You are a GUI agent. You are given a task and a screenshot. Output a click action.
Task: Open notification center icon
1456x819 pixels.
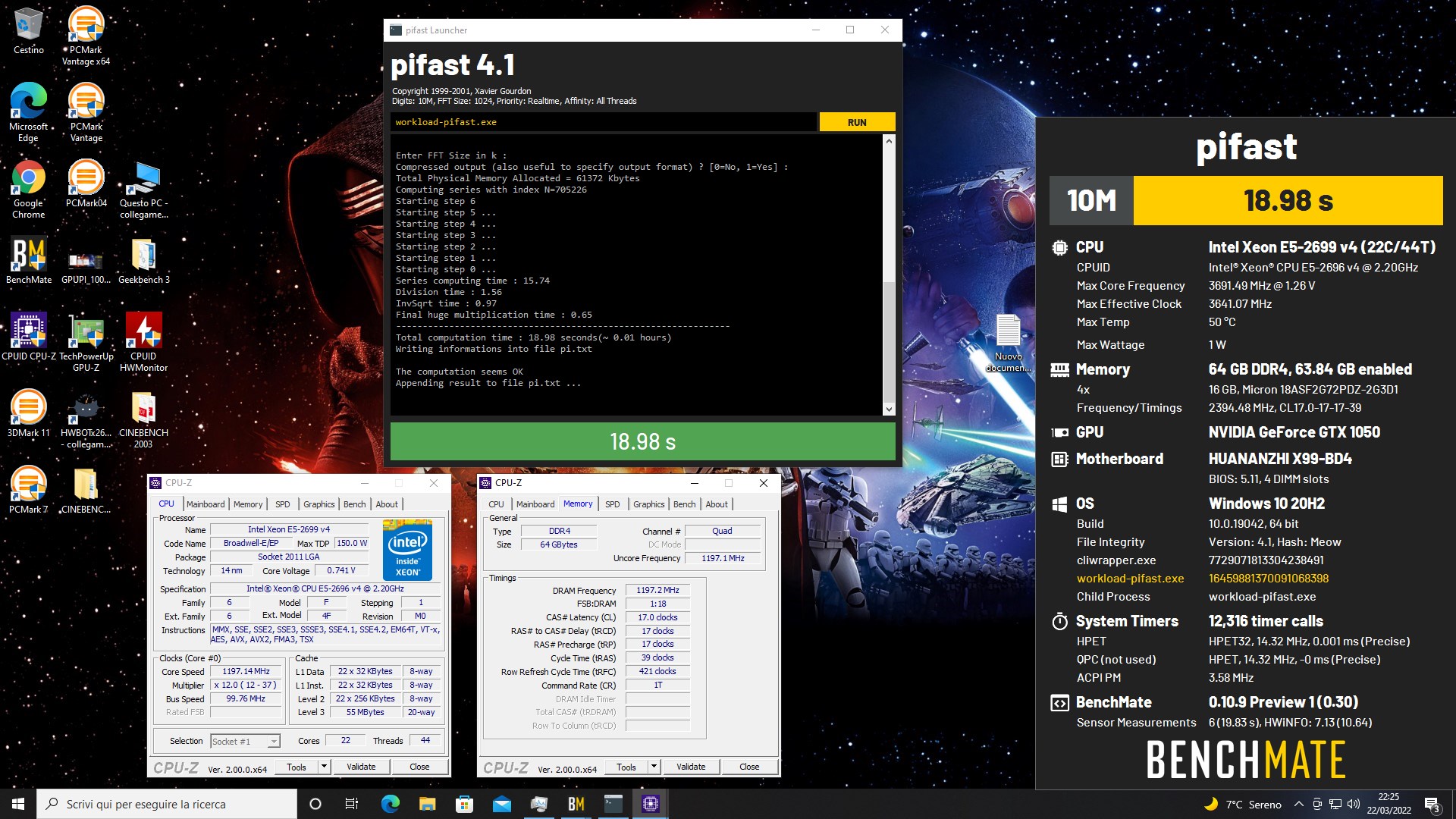pos(1432,804)
